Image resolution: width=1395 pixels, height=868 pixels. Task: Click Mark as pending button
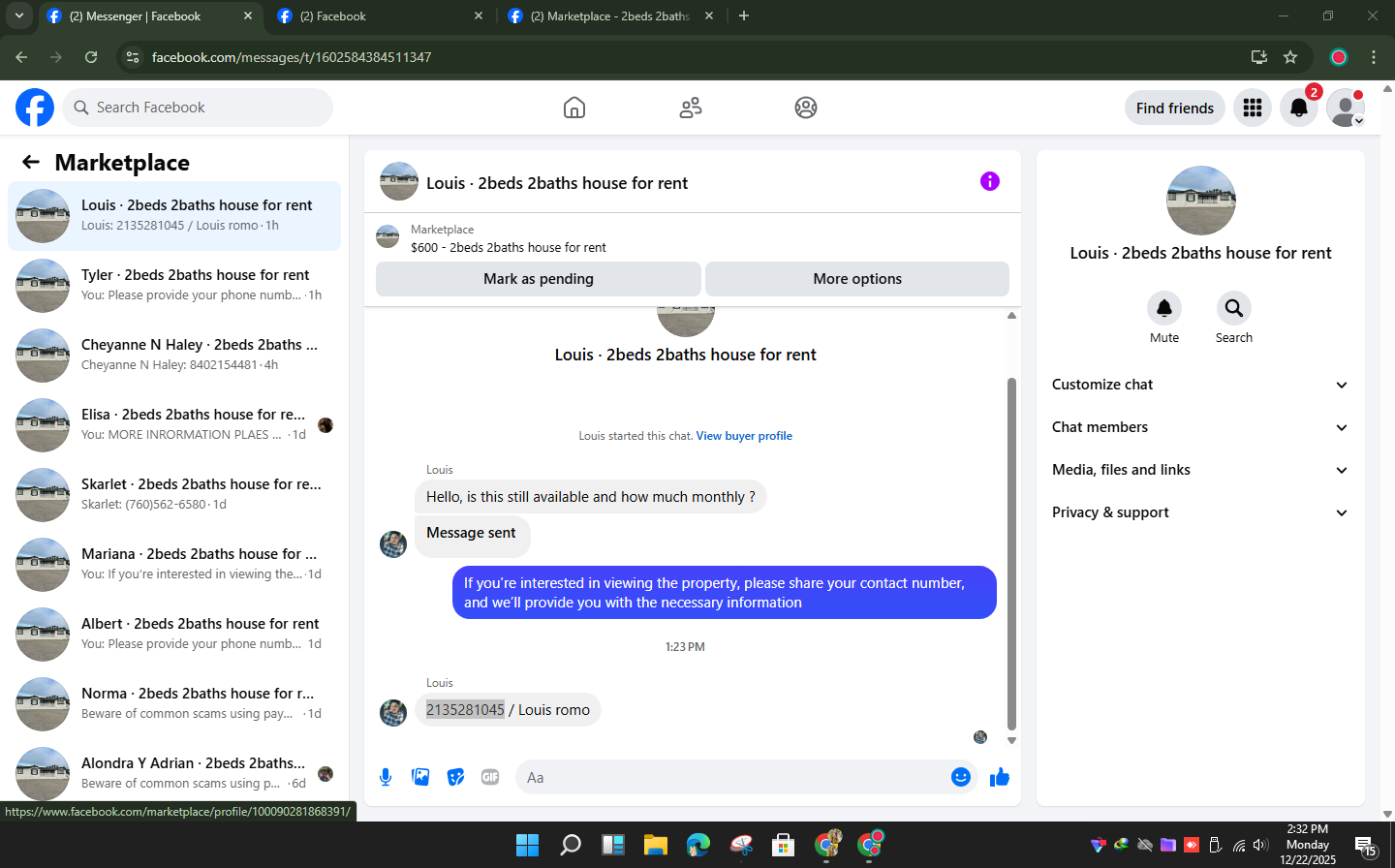pyautogui.click(x=539, y=279)
